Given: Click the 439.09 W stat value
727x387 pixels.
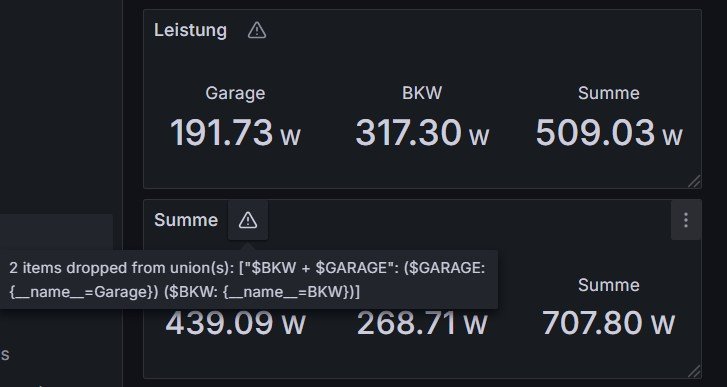Looking at the screenshot, I should 235,323.
